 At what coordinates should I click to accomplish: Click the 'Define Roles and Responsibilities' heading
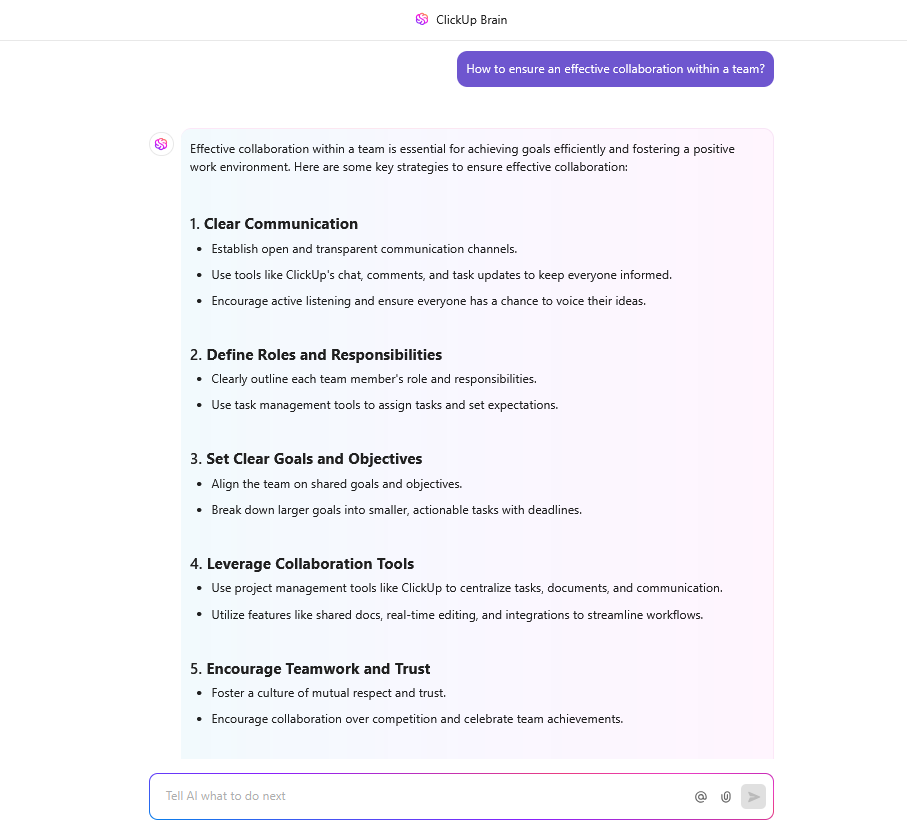[324, 355]
